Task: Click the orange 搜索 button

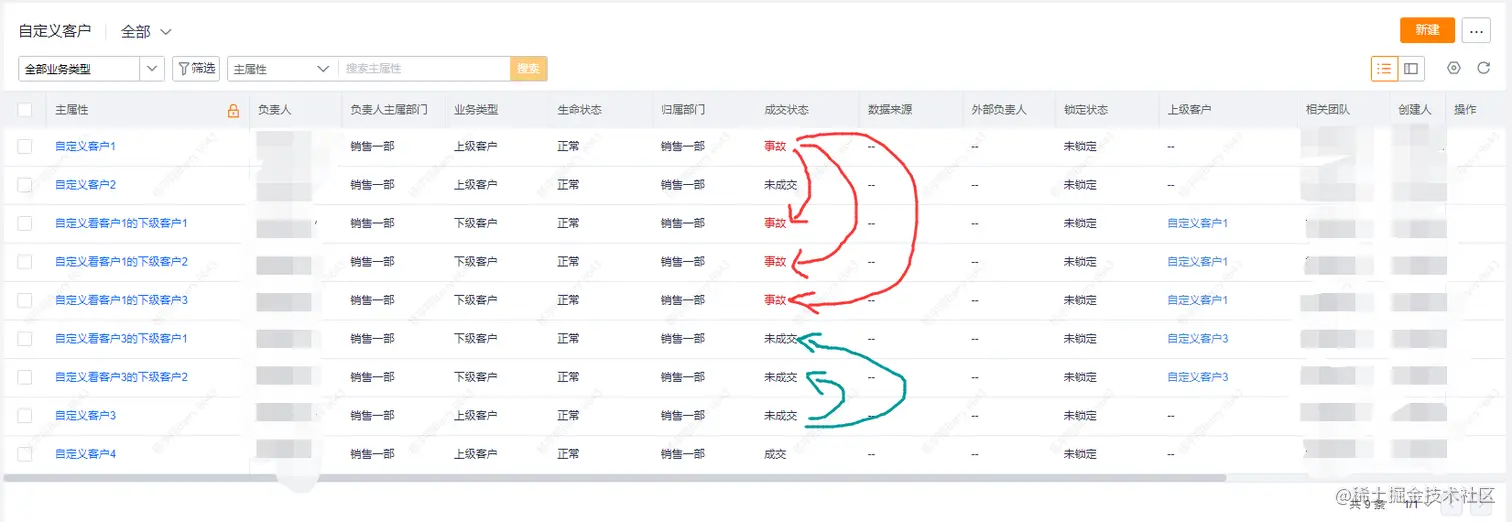Action: [529, 68]
